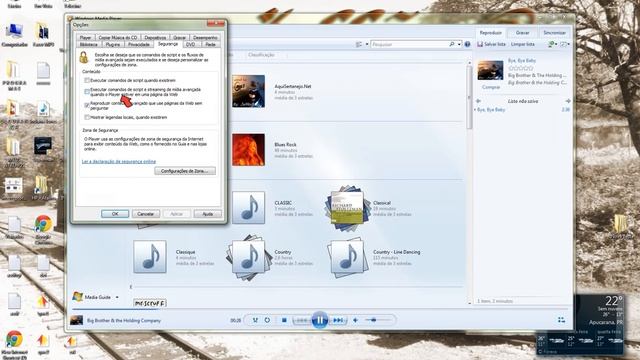The width and height of the screenshot is (640, 360).
Task: Uncheck Reproduzir conteúdo avançado sem perguntar
Action: pyautogui.click(x=87, y=105)
